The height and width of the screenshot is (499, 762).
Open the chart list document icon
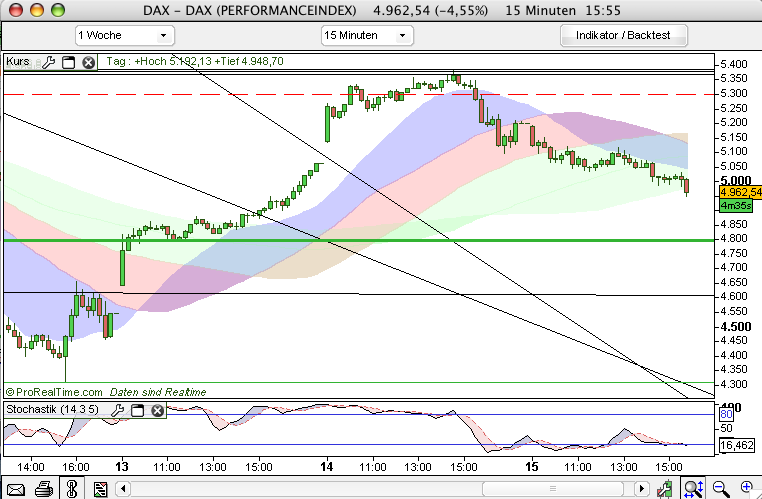coord(100,489)
